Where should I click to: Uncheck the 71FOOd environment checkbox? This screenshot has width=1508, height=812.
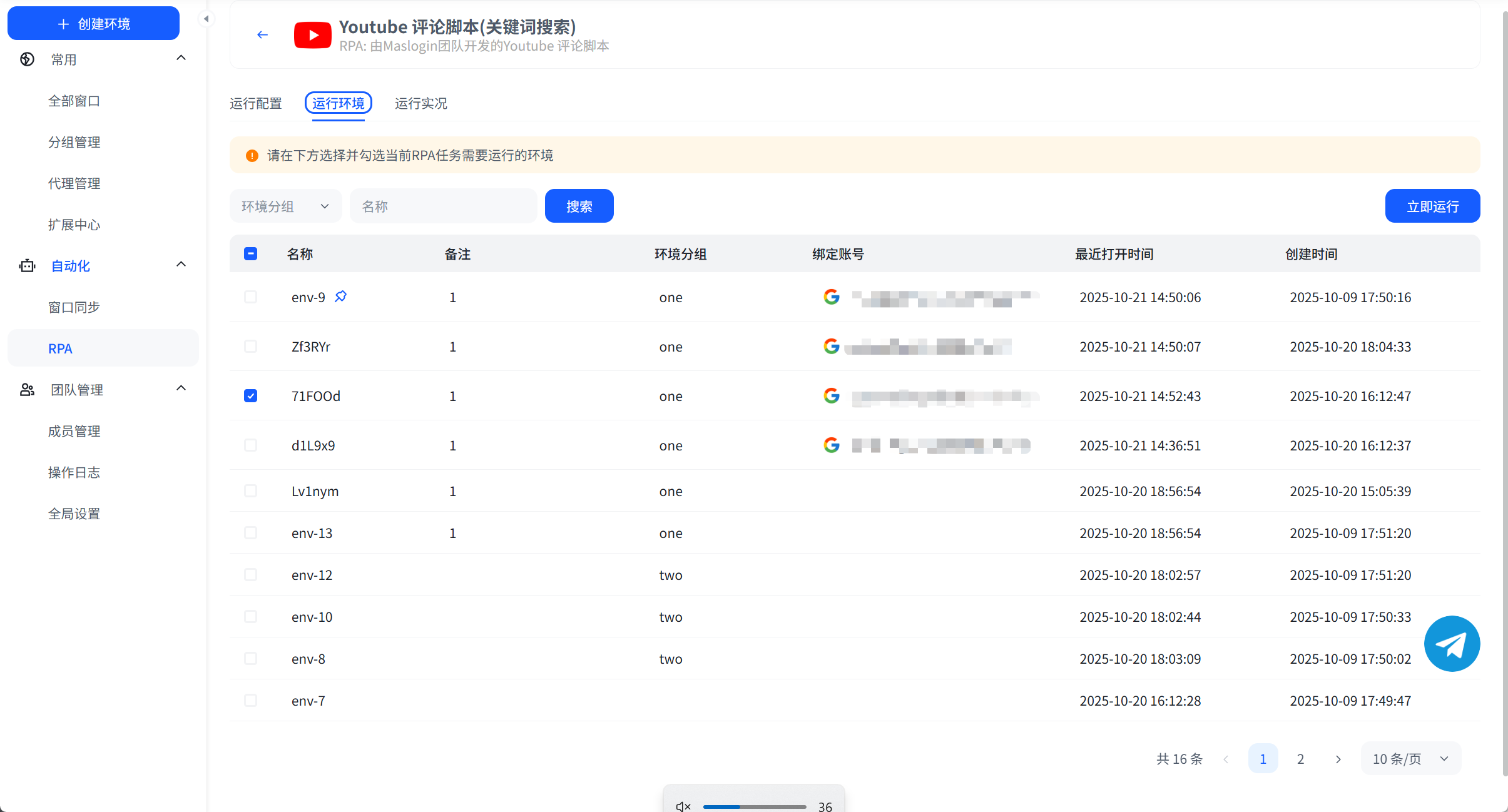pos(250,396)
